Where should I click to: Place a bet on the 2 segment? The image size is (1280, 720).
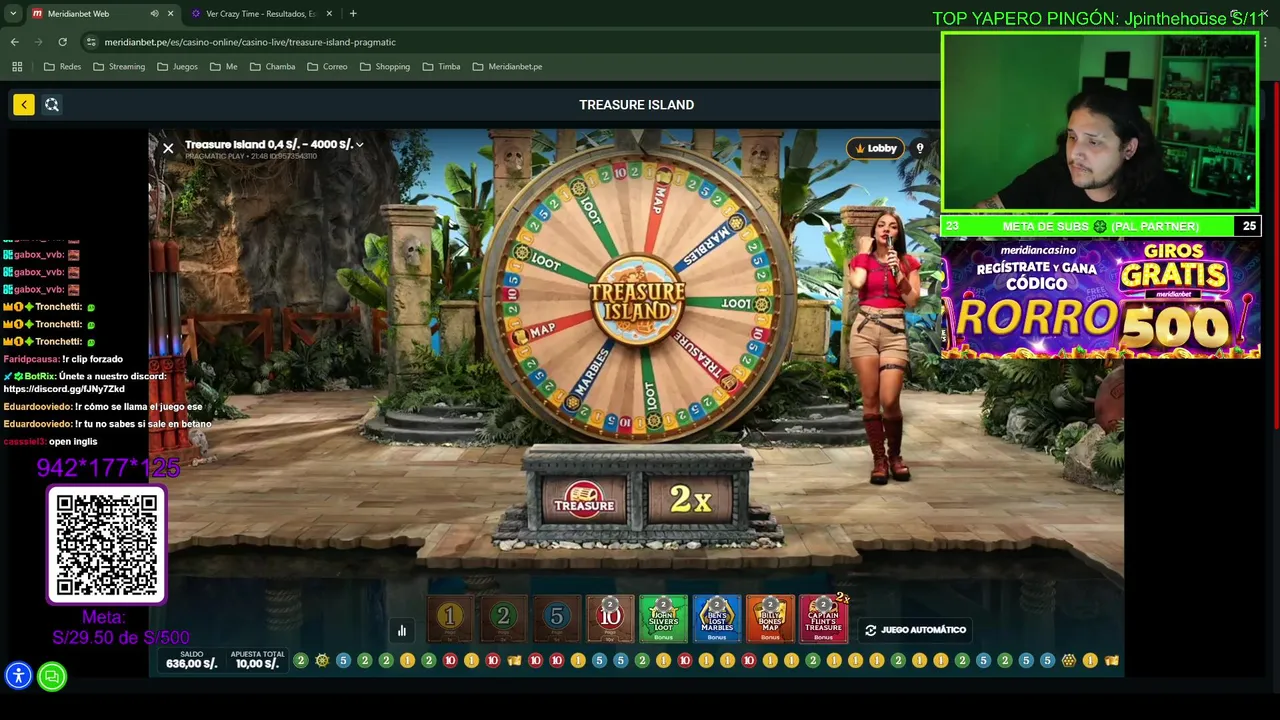tap(503, 618)
